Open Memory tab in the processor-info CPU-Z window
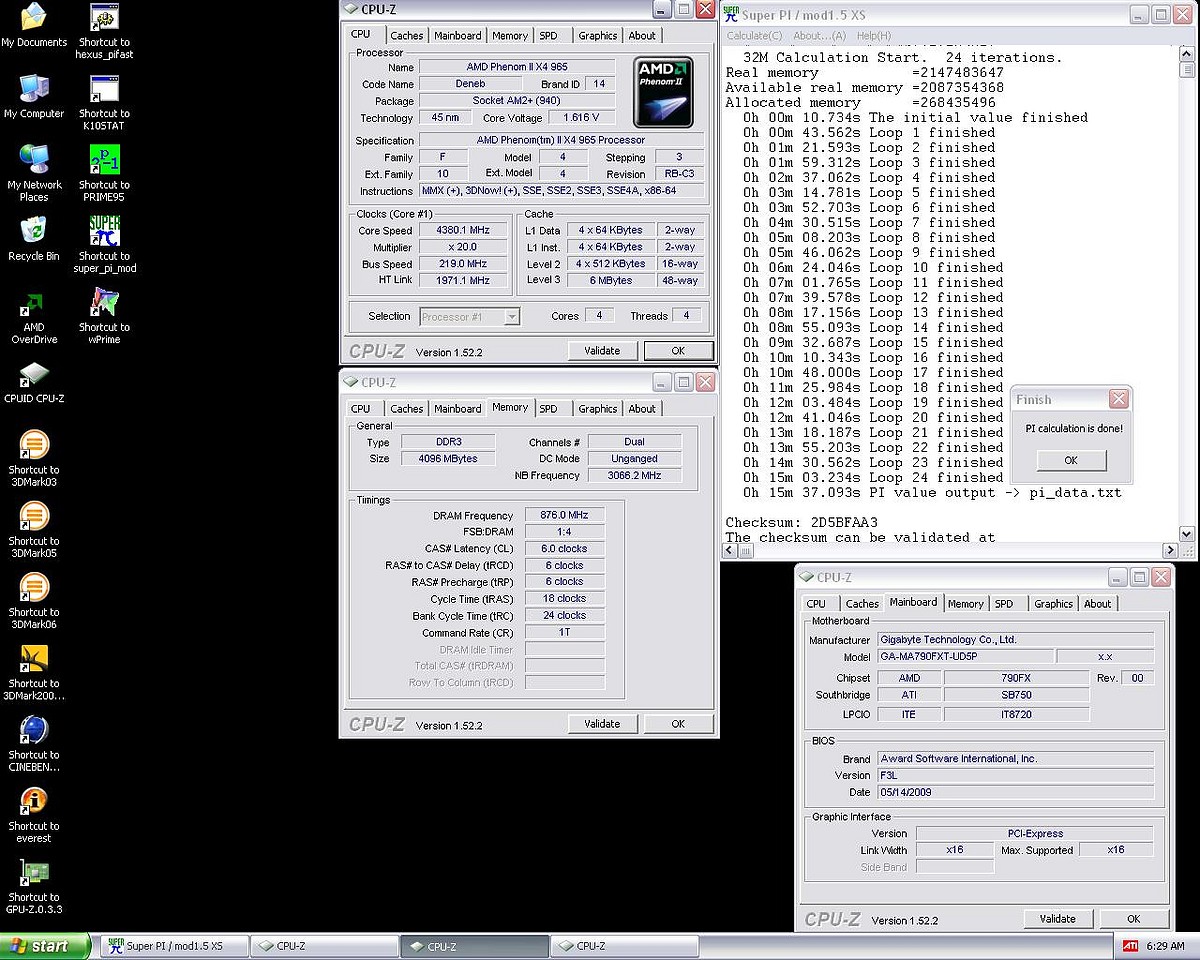 coord(509,36)
